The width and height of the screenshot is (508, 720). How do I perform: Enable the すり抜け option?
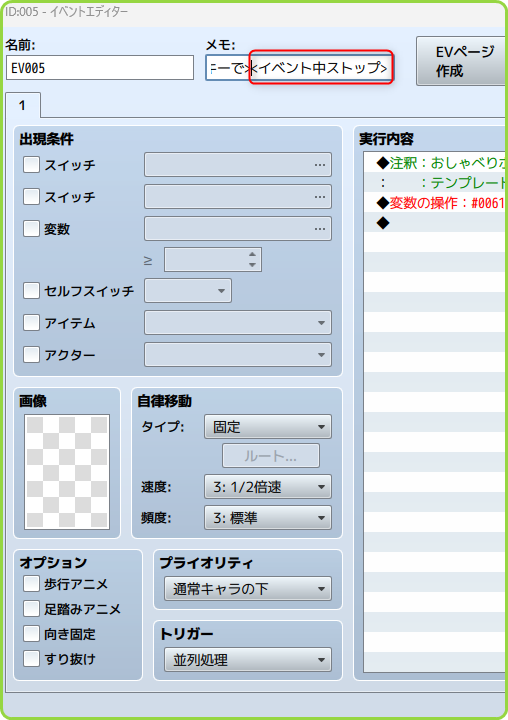(31, 658)
